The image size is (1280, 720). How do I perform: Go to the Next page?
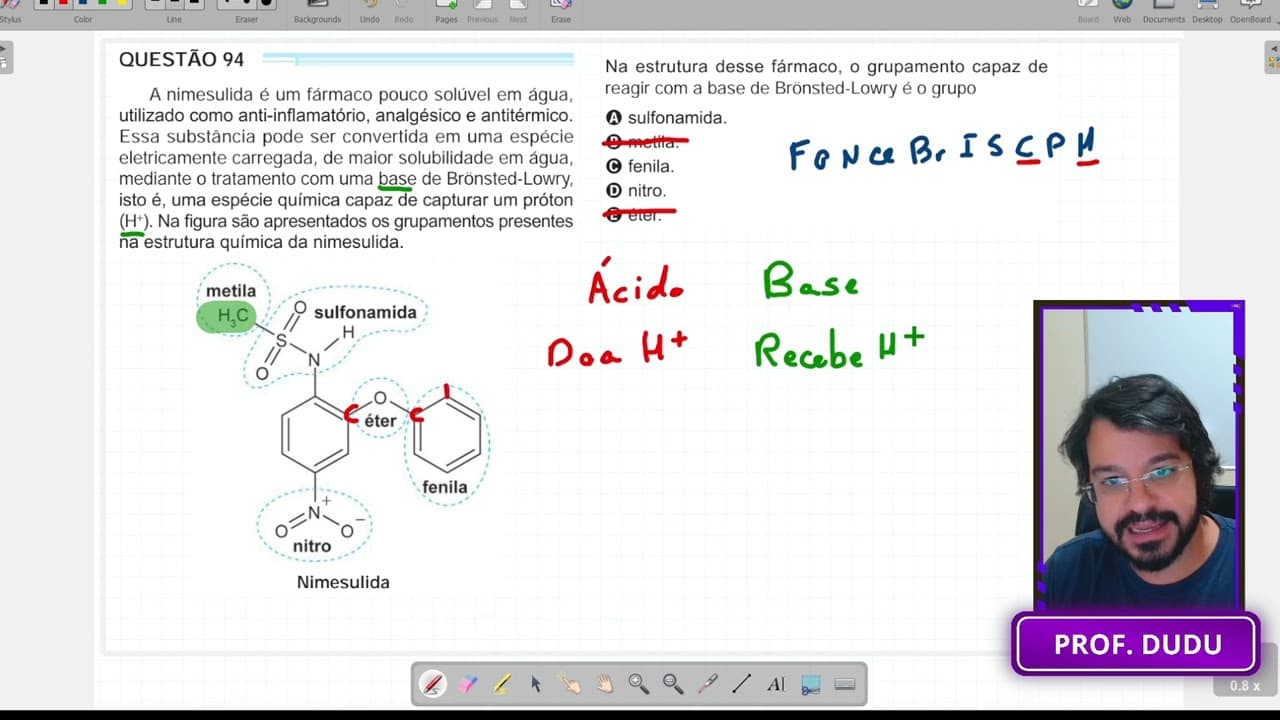point(518,10)
